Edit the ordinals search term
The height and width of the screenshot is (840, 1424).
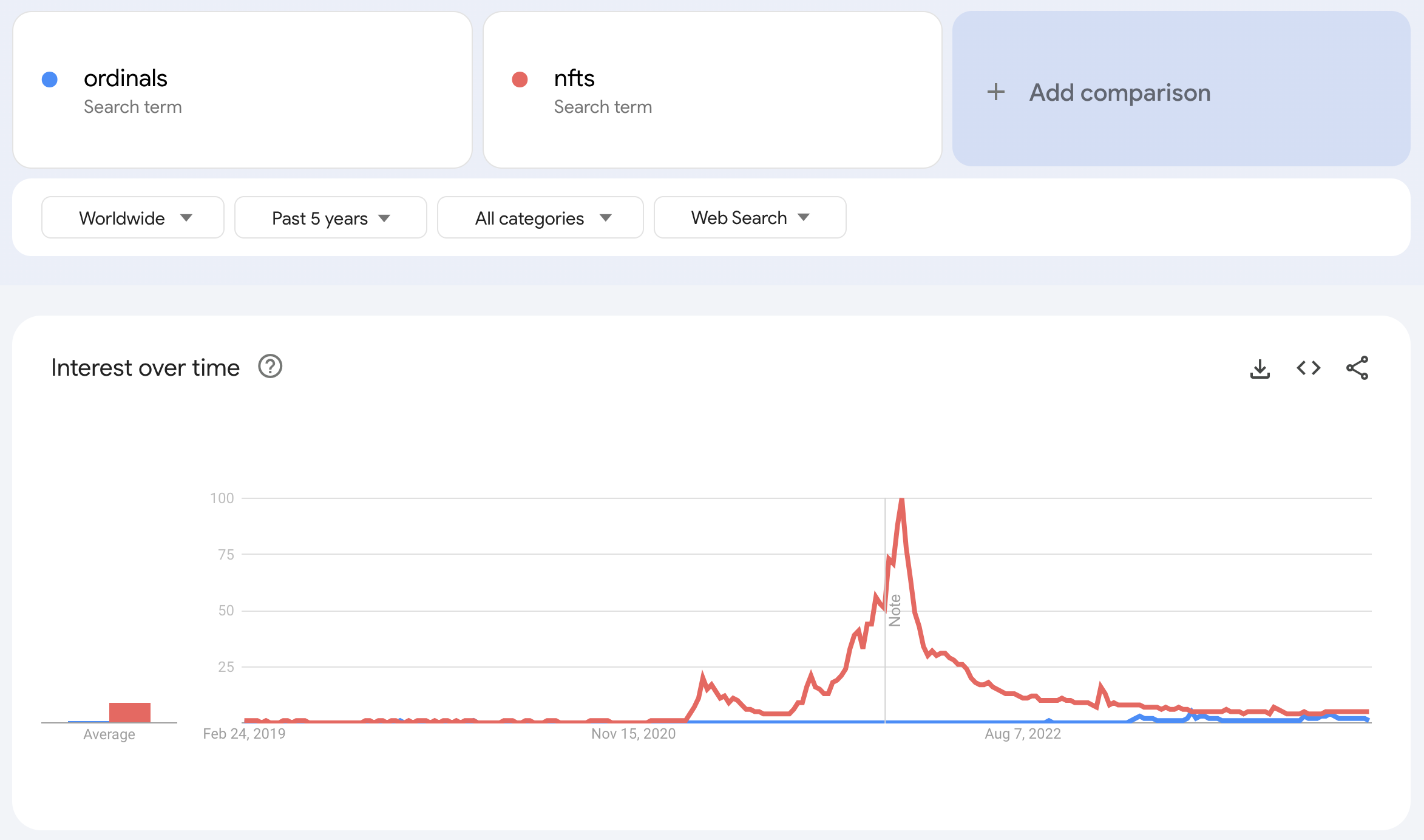point(126,79)
